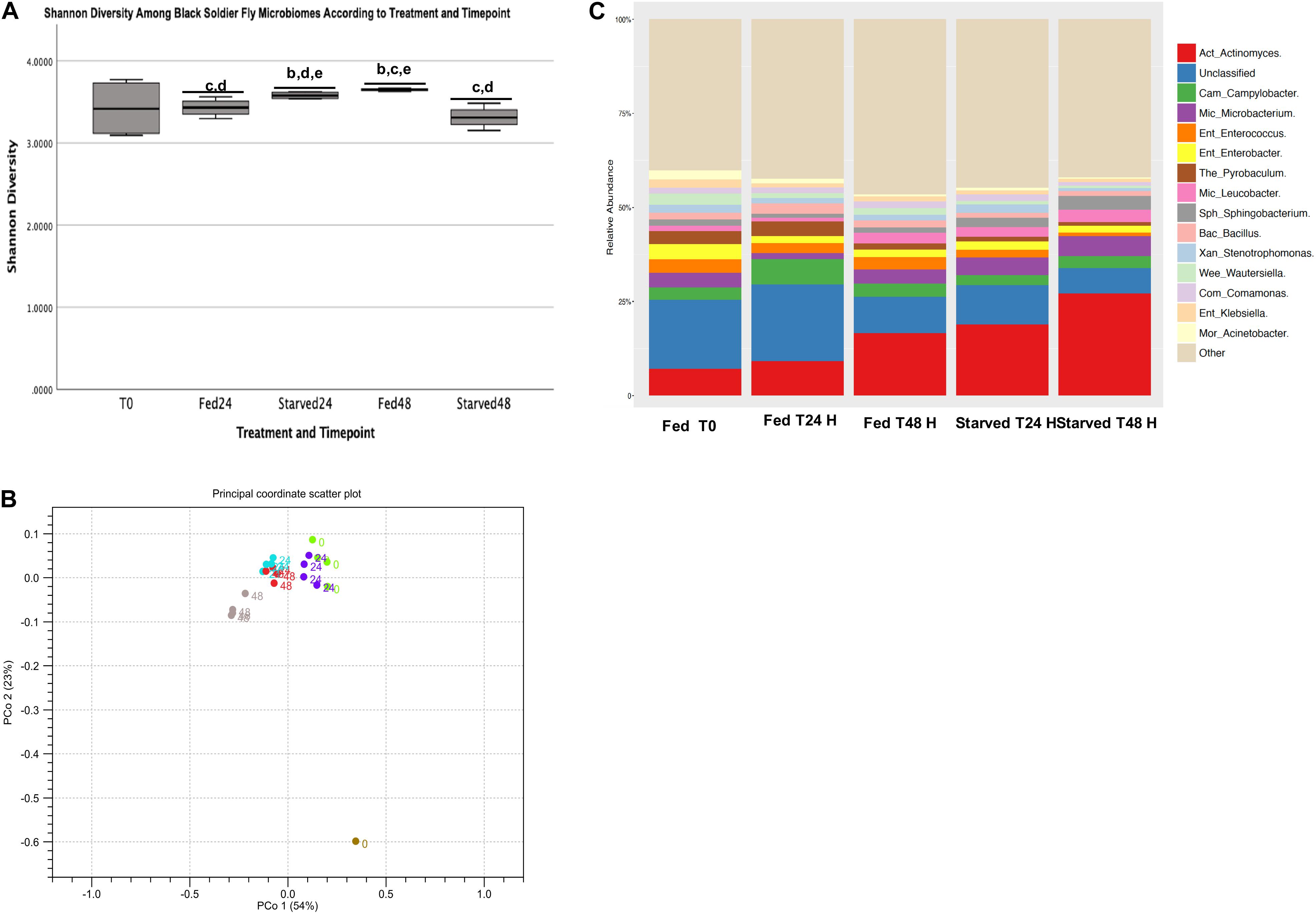1316x914 pixels.
Task: Click the gray Sph_Sphingobacterium legend swatch
Action: pos(1186,213)
